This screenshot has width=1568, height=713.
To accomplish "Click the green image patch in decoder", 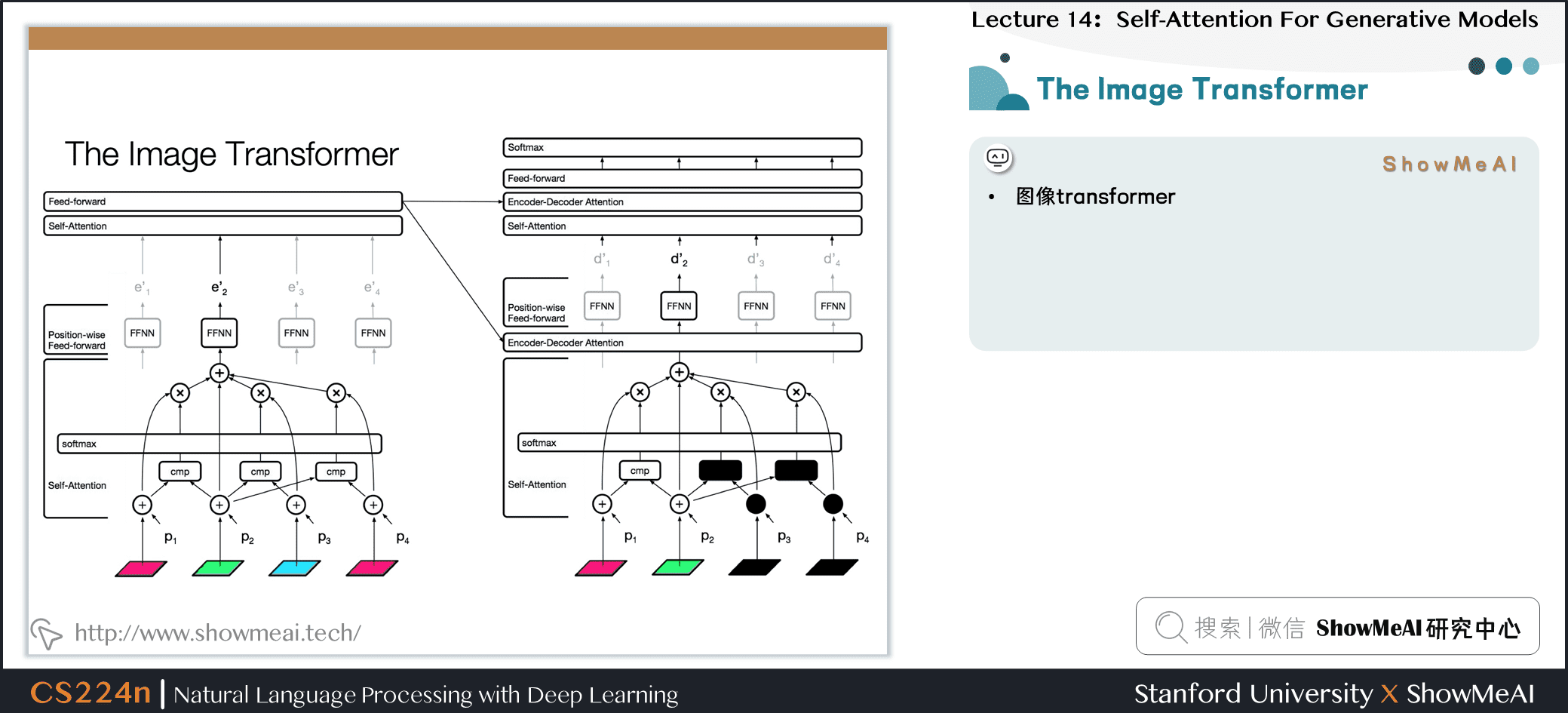I will pyautogui.click(x=678, y=567).
